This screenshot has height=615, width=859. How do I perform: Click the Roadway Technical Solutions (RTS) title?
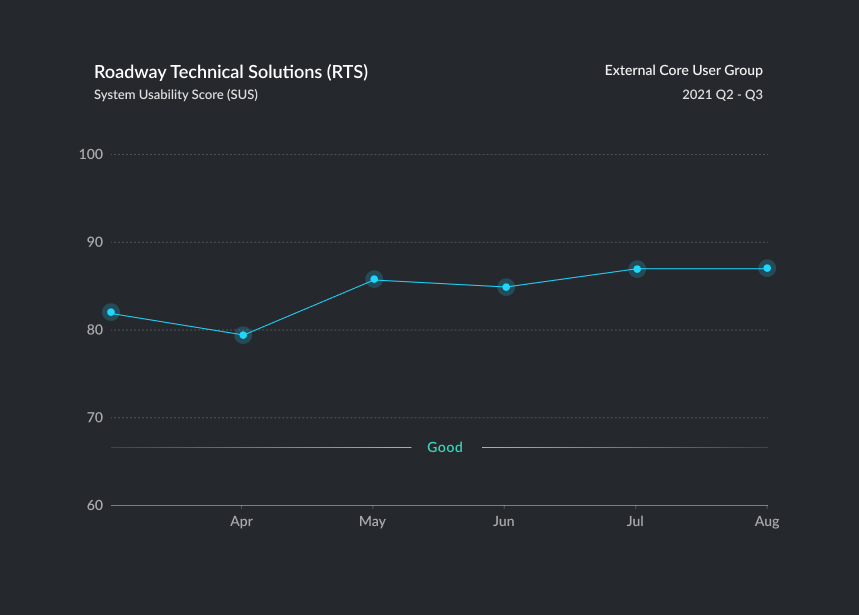point(231,72)
